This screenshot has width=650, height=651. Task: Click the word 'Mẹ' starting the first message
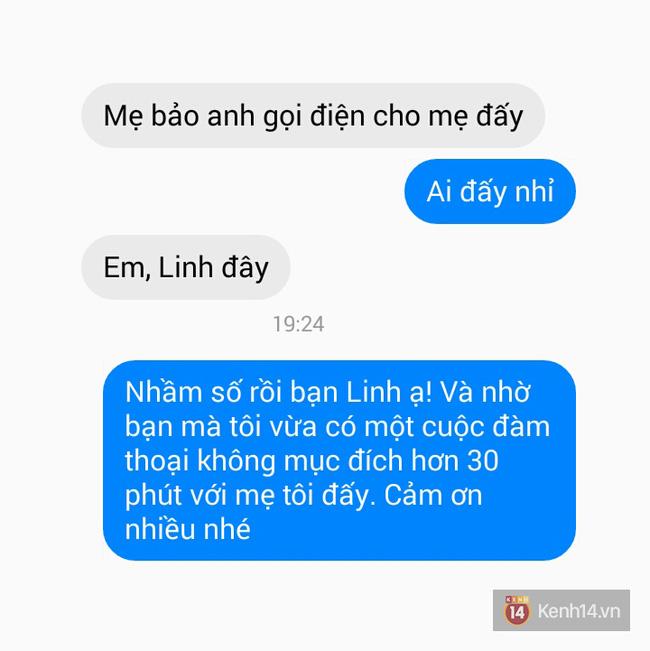pos(124,116)
